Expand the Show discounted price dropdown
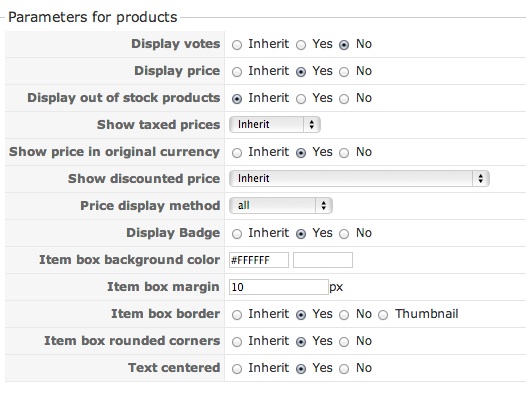526x407 pixels. (x=359, y=179)
